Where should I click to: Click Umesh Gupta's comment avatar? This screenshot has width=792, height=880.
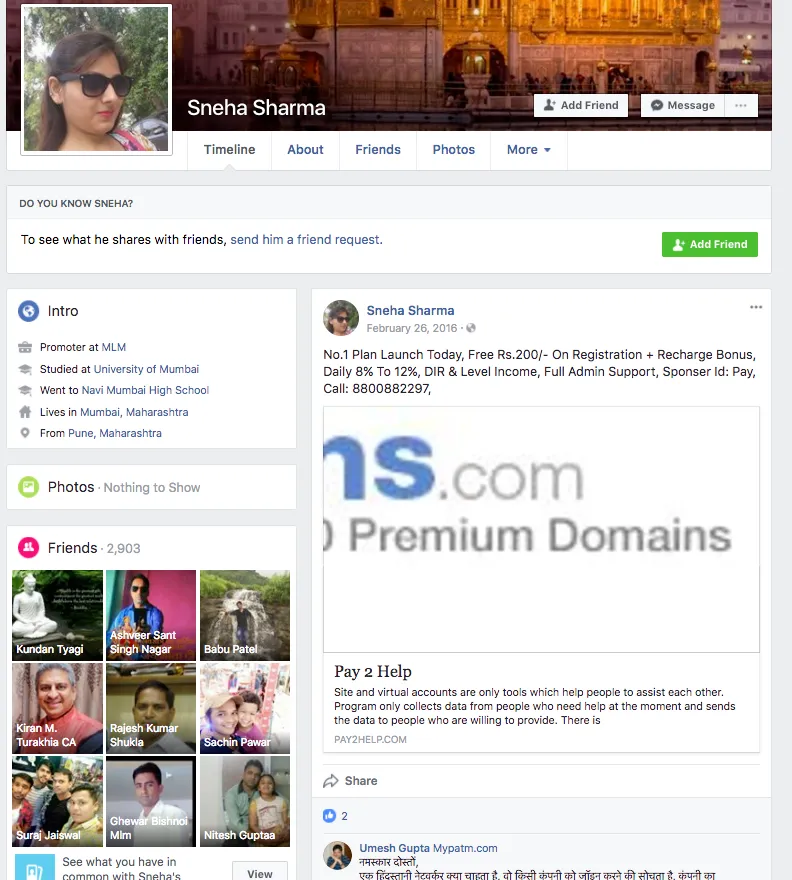pos(337,855)
